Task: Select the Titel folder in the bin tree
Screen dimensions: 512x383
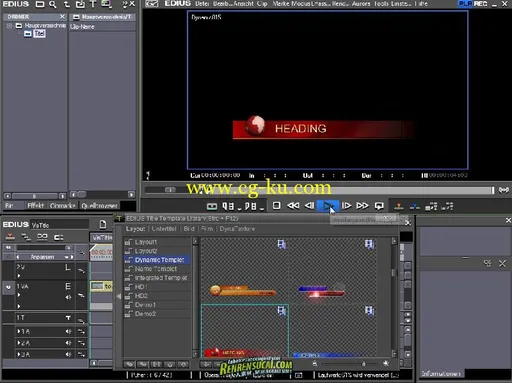Action: [x=39, y=33]
